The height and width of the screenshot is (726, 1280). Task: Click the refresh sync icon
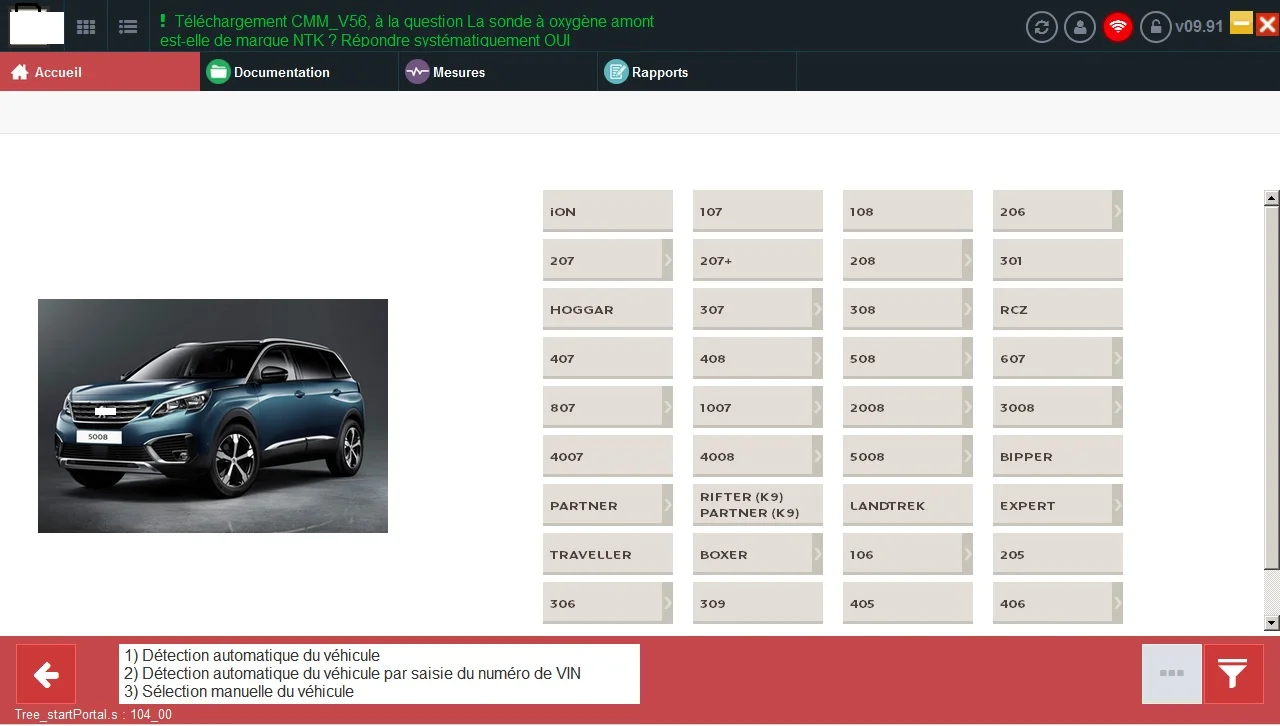click(1042, 27)
